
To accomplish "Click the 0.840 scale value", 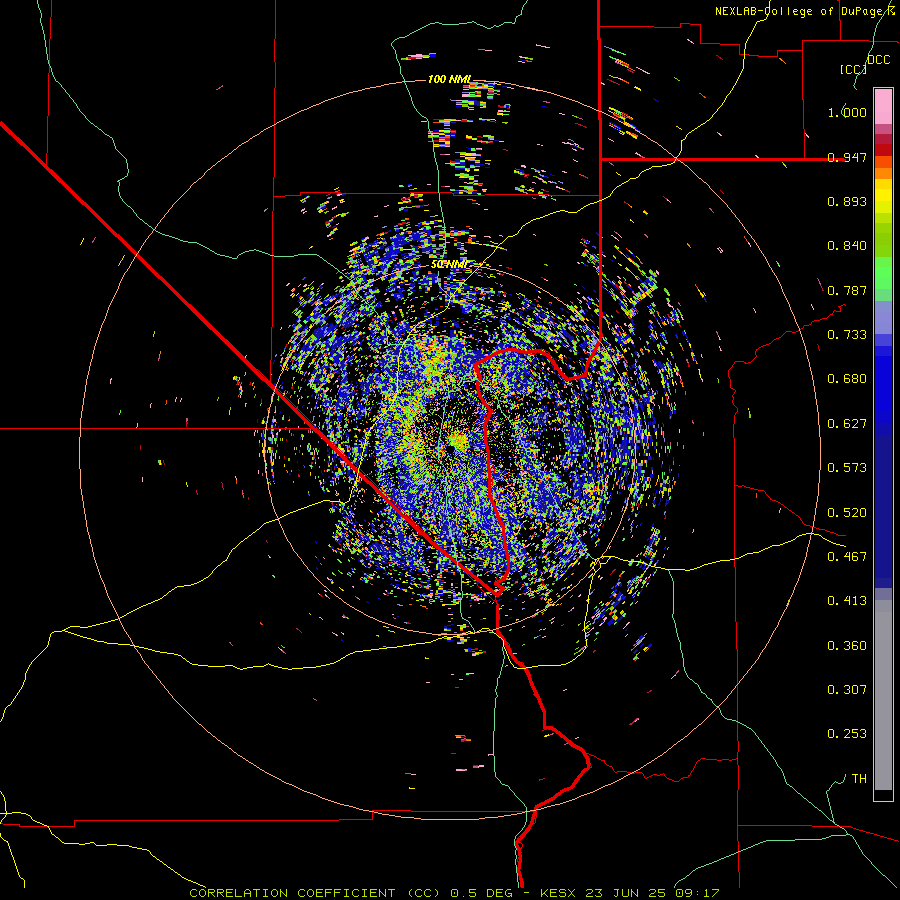I will coord(847,246).
